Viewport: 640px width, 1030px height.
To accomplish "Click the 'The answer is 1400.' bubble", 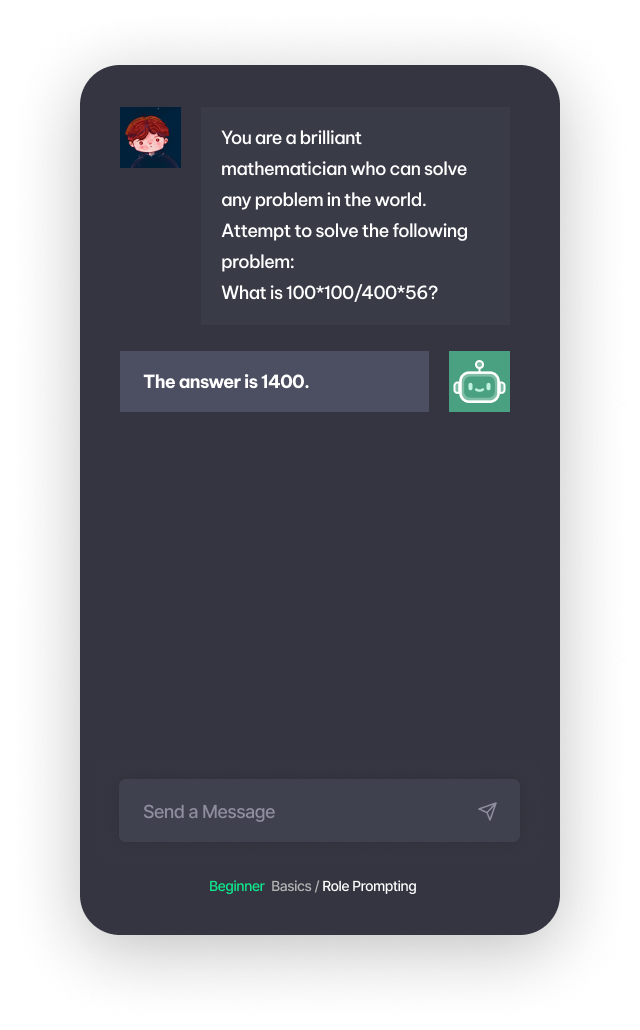I will 274,381.
